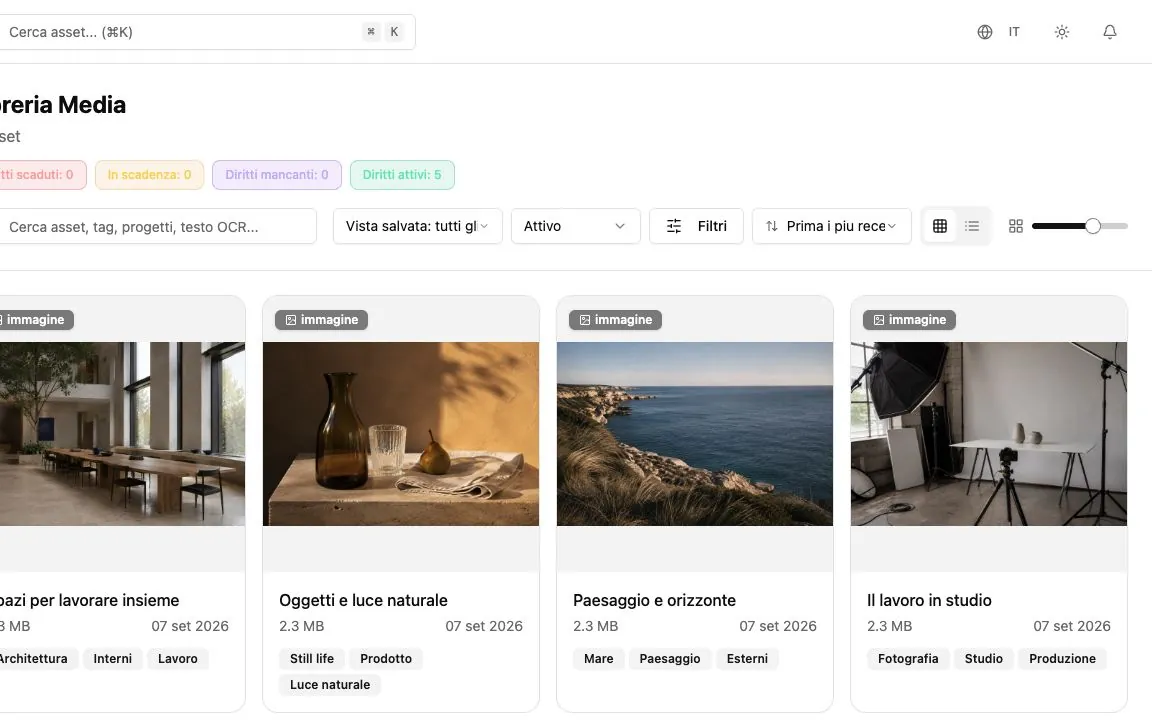Focus the 'Cerca asset... (⌘K)' search box

(206, 32)
